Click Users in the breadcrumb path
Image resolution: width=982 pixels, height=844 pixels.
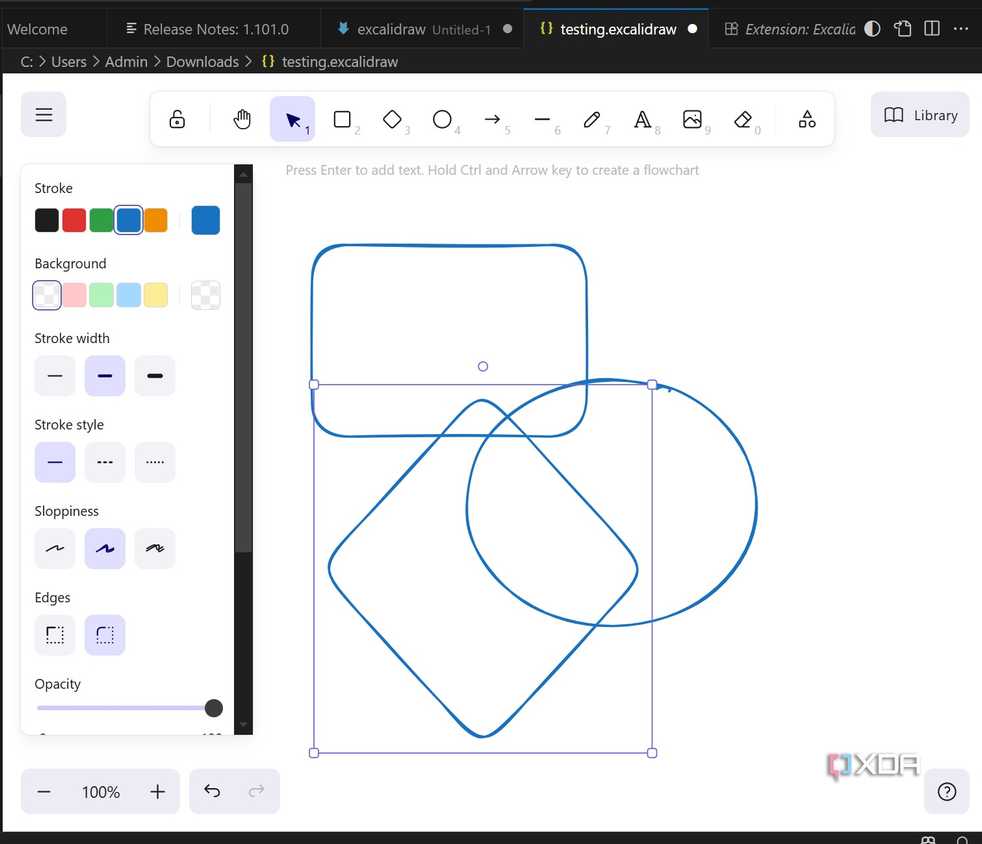[69, 62]
